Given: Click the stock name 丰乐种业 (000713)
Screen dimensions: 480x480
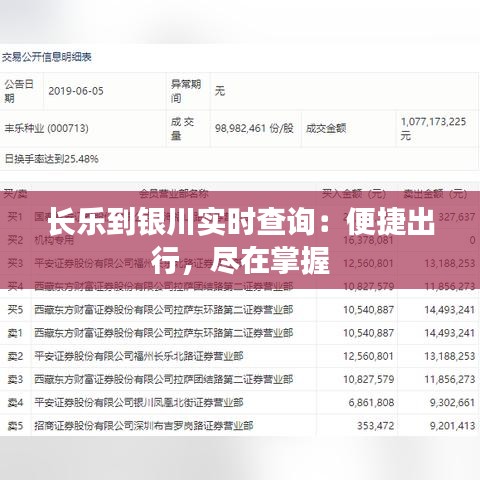Looking at the screenshot, I should coord(46,128).
